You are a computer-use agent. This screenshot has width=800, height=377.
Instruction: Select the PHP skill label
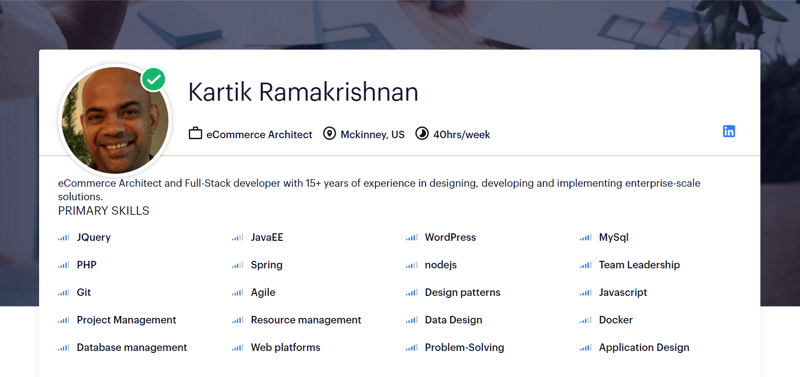point(87,265)
